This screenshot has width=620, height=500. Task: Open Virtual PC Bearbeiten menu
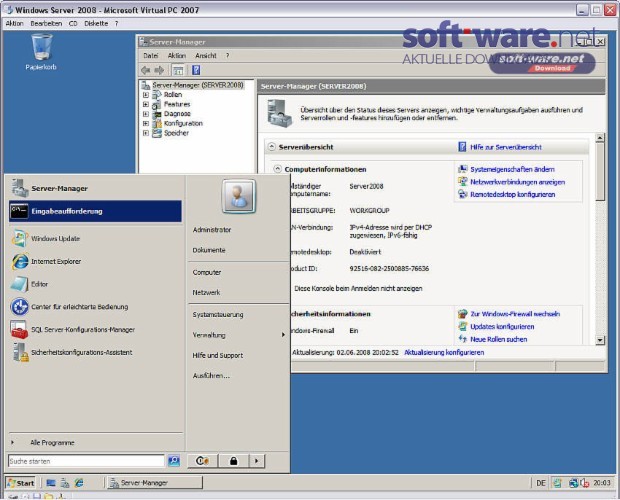coord(46,23)
